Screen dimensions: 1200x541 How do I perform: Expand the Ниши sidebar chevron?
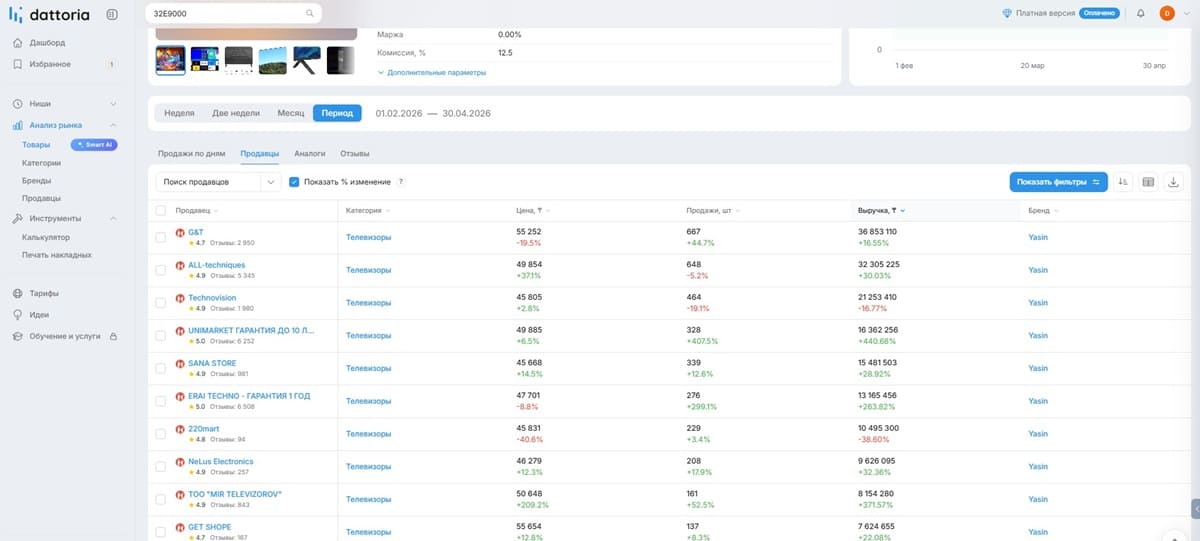(x=113, y=104)
